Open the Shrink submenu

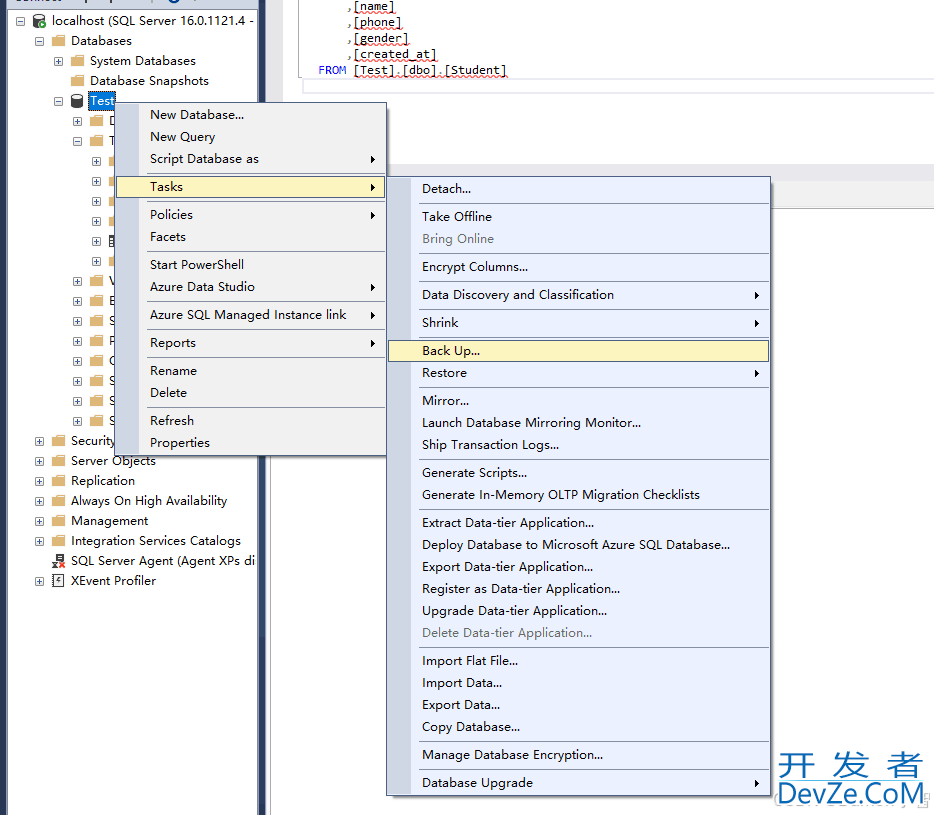(578, 323)
